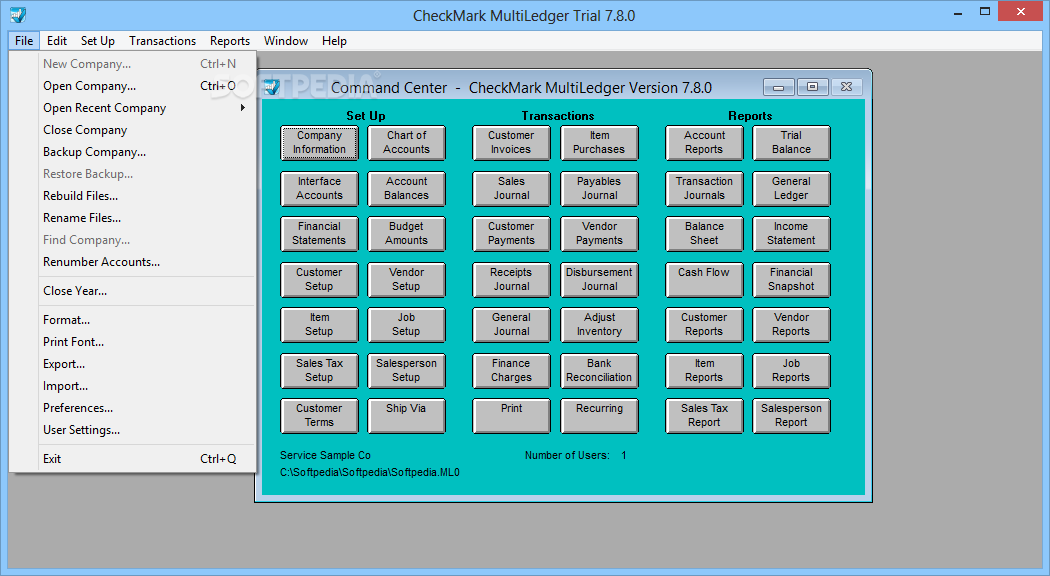
Task: Select Format menu entry
Action: [x=133, y=319]
